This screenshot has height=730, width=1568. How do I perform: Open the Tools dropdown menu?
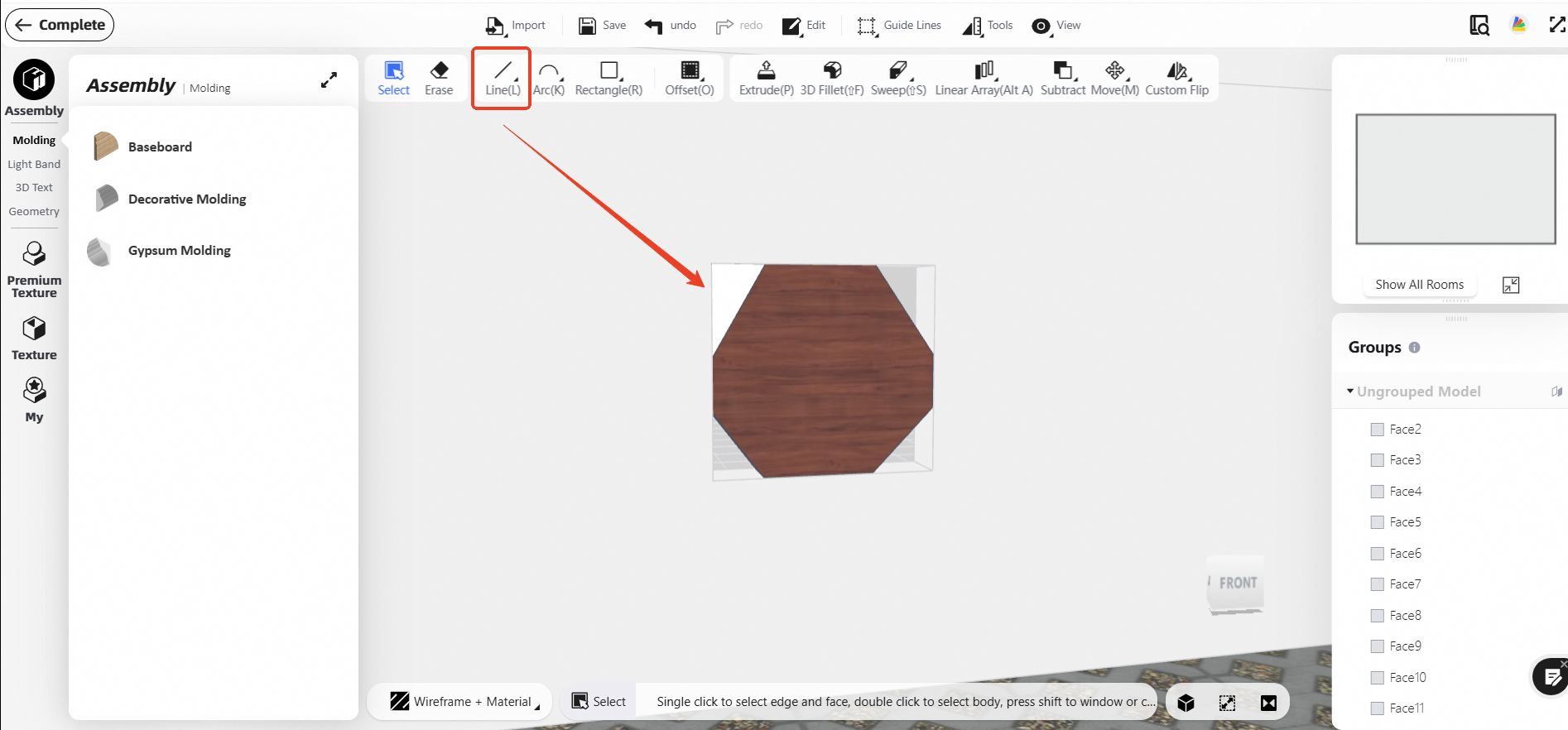[988, 26]
